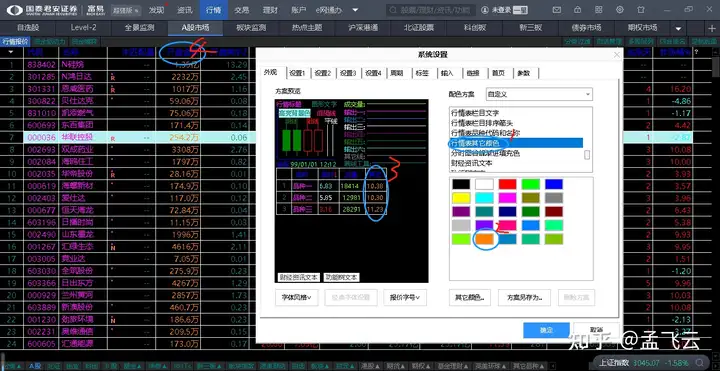
Task: Pick the orange color swatch
Action: (x=484, y=239)
